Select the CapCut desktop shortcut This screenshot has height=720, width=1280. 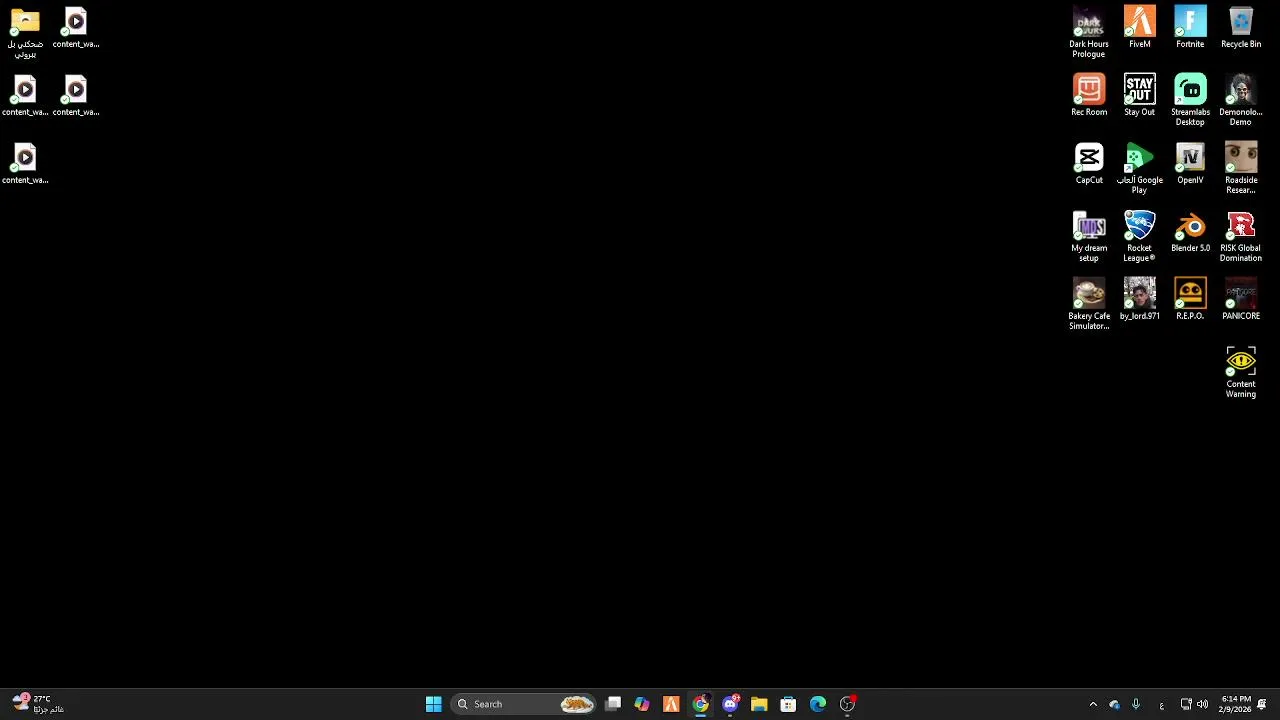coord(1089,163)
